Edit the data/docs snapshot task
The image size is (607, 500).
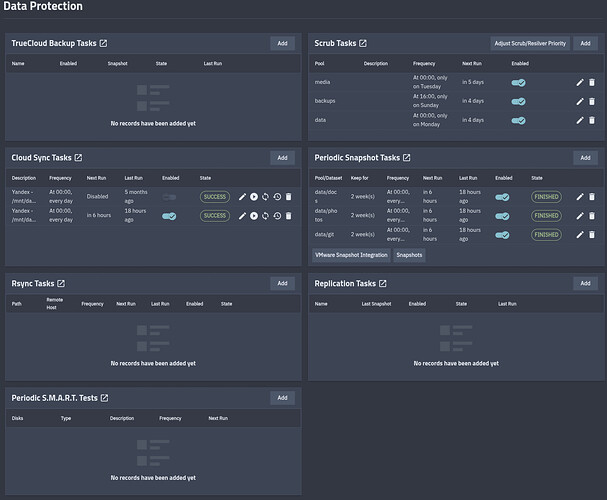pyautogui.click(x=580, y=197)
